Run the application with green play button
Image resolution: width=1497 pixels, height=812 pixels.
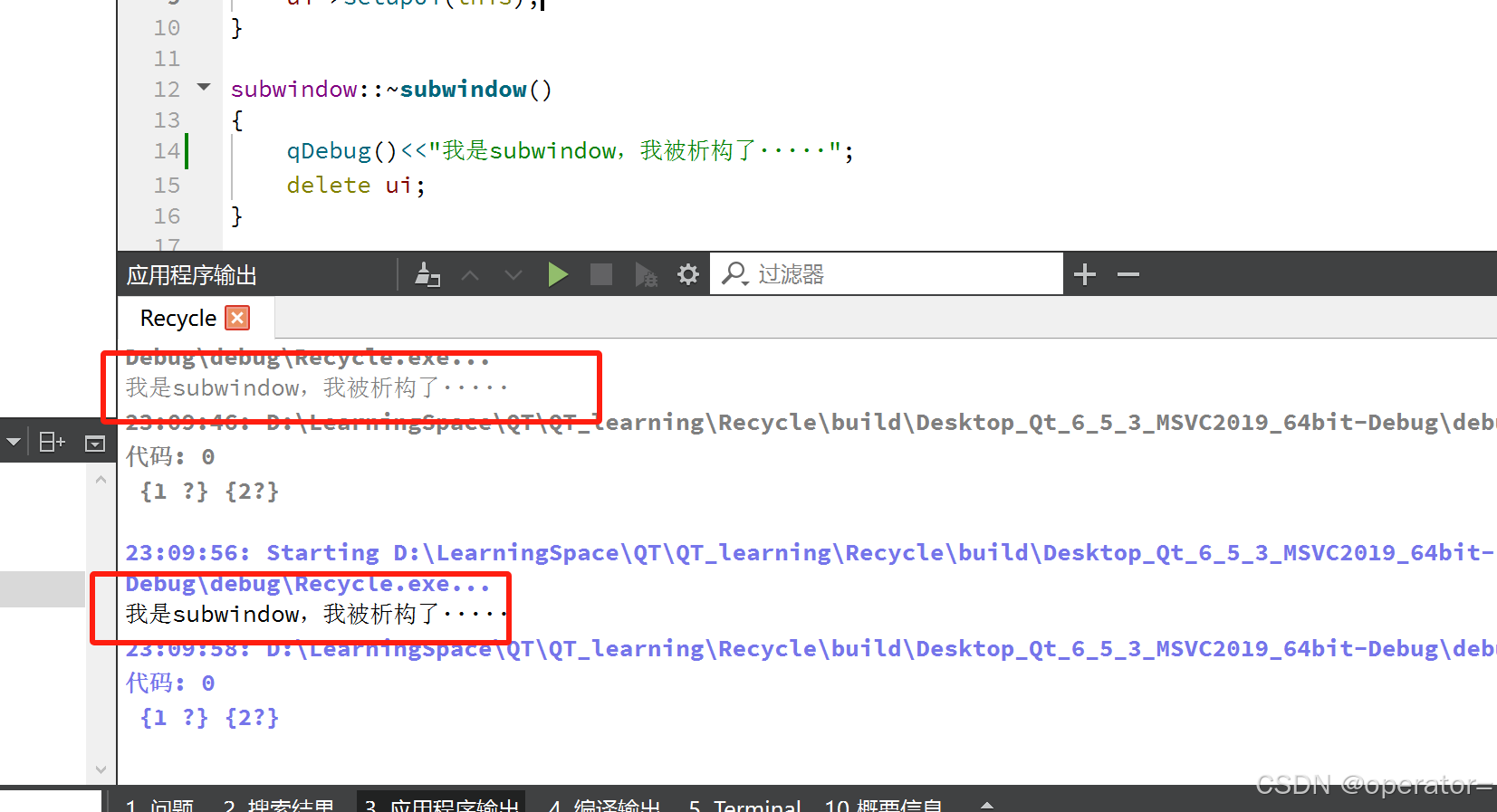coord(558,274)
